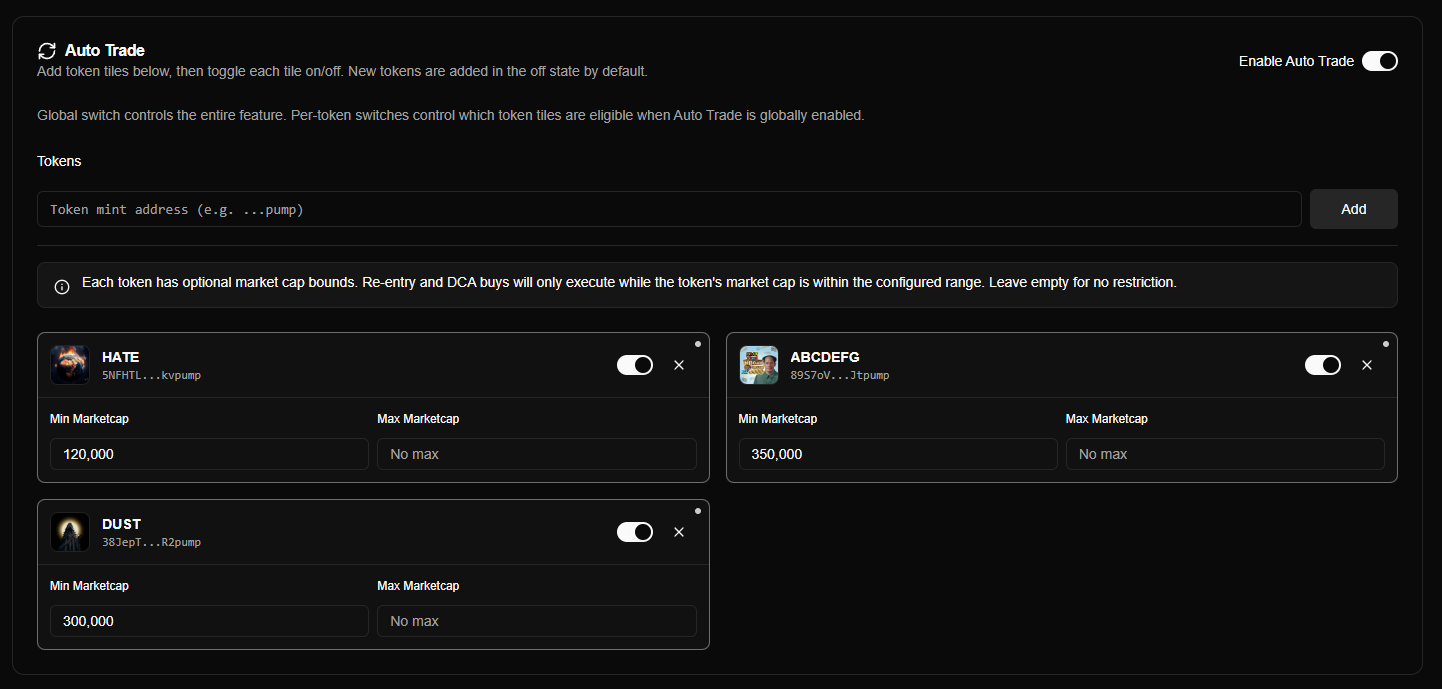Image resolution: width=1442 pixels, height=689 pixels.
Task: Remove the ABCDEFG token tile
Action: coord(1367,365)
